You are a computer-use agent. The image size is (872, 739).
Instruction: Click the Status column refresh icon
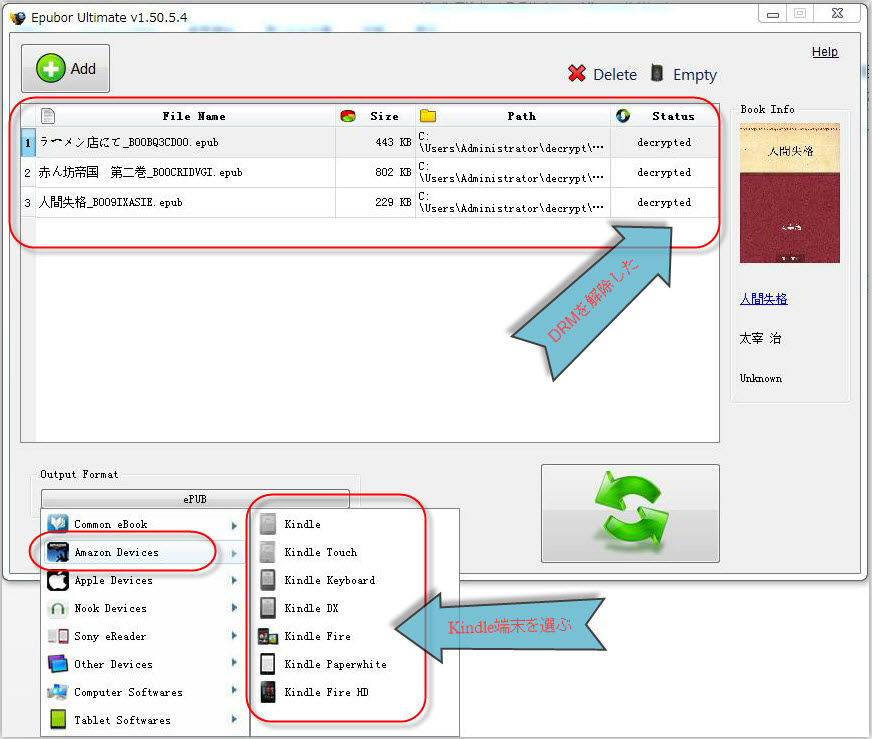tap(623, 116)
